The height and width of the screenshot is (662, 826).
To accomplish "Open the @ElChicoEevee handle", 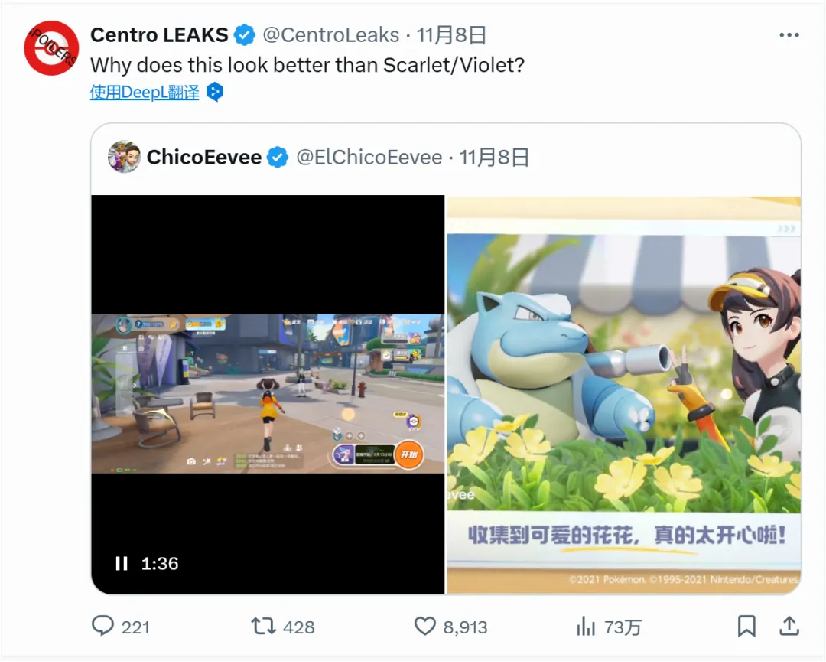I will [x=369, y=157].
